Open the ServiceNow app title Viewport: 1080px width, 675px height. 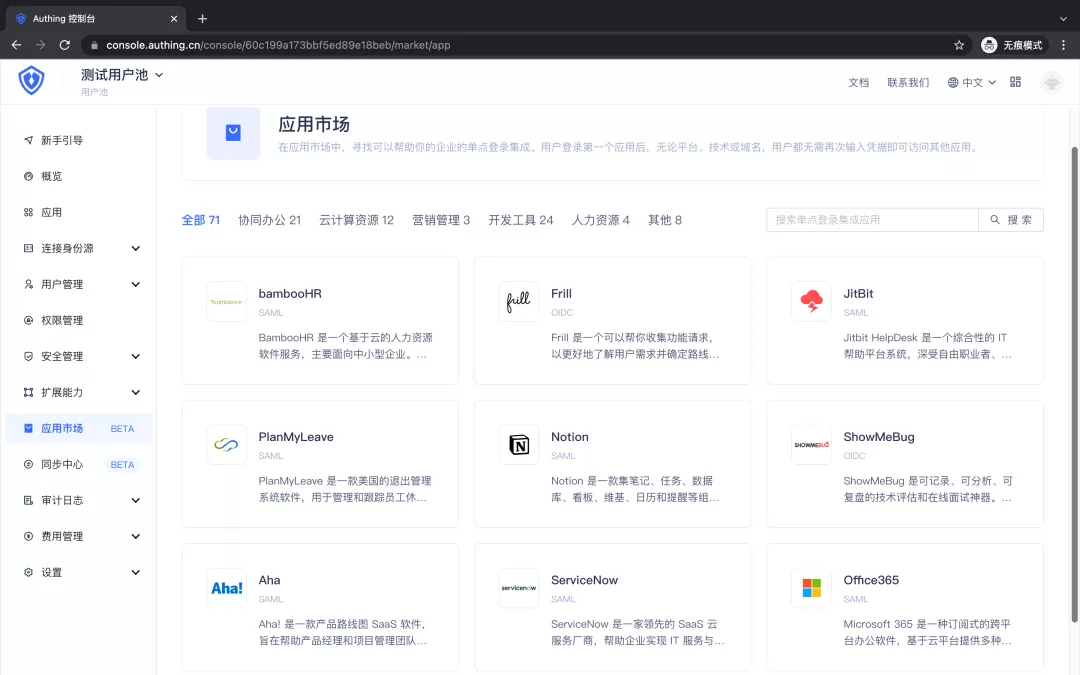coord(584,580)
